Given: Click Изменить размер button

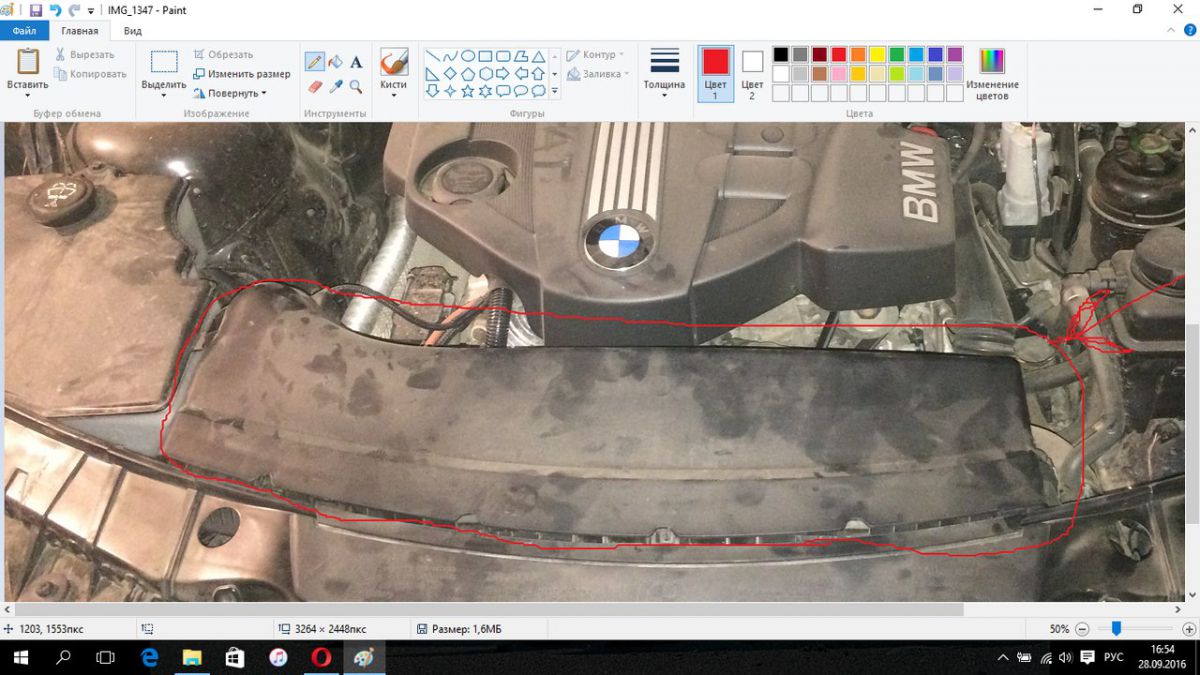Looking at the screenshot, I should click(x=242, y=74).
